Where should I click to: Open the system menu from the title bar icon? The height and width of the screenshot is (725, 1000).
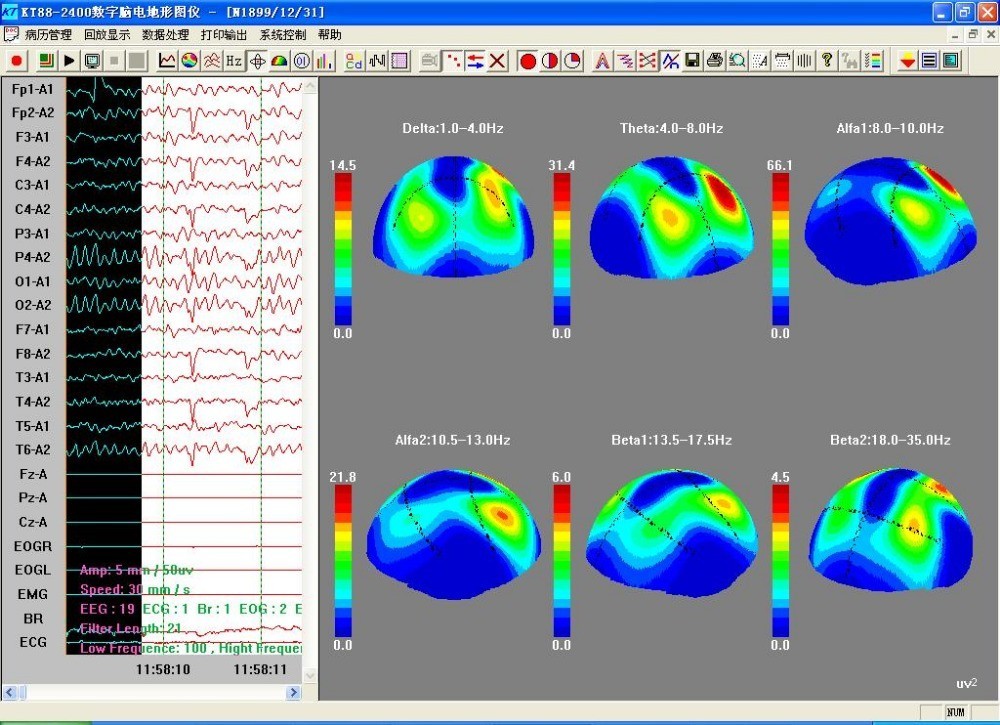10,11
